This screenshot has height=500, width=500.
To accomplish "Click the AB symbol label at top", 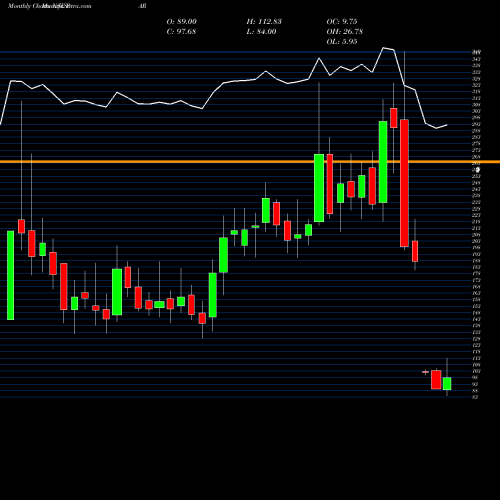I will click(142, 6).
